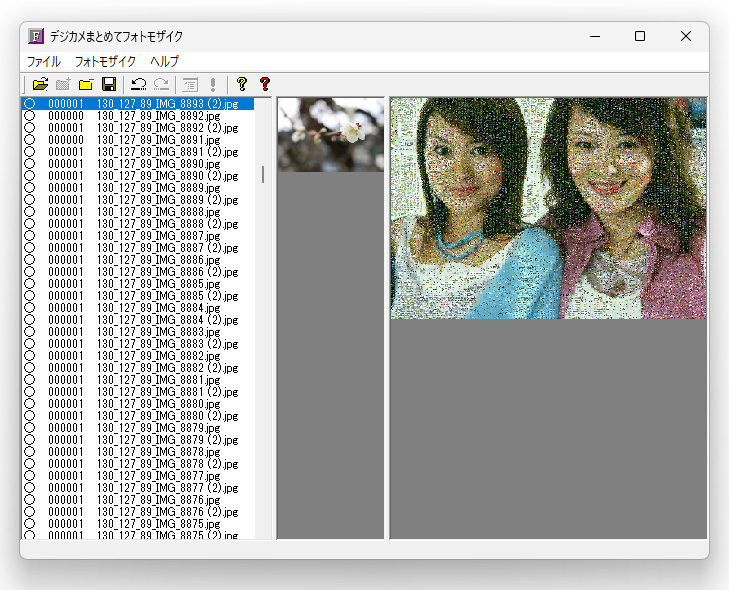Toggle the circle beside IMG_8889.jpg
Image resolution: width=729 pixels, height=590 pixels.
(x=30, y=188)
